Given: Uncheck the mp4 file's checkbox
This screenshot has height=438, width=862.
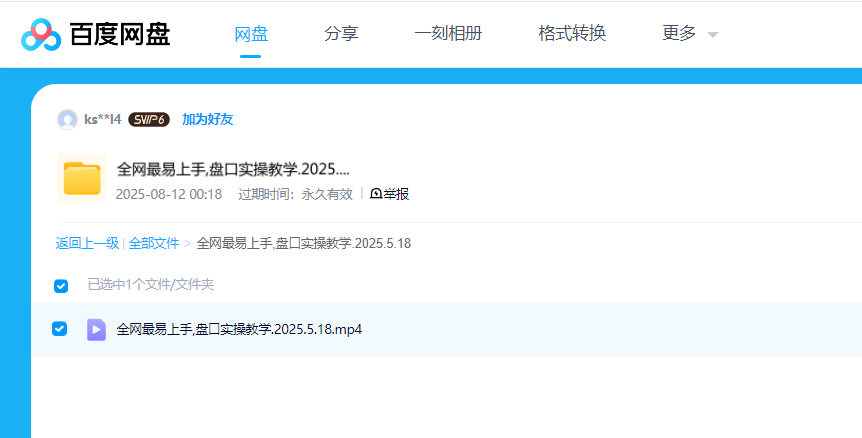Looking at the screenshot, I should click(60, 329).
